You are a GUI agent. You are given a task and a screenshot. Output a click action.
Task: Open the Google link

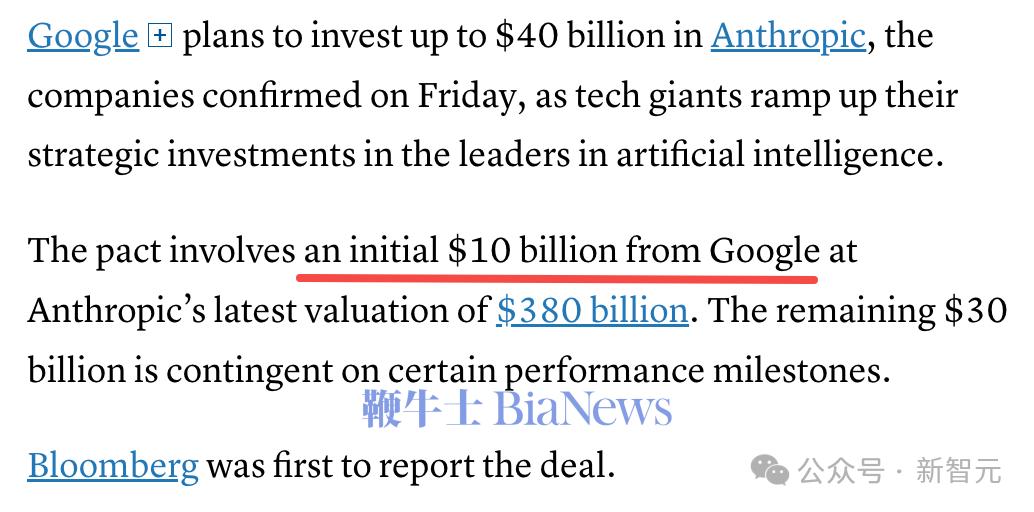[82, 37]
